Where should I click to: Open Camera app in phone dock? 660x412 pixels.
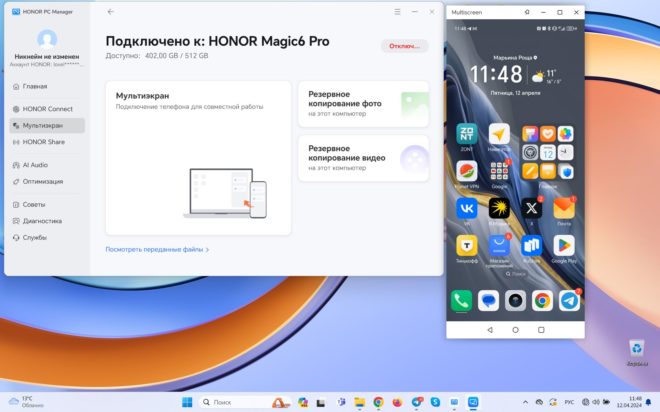pyautogui.click(x=515, y=301)
